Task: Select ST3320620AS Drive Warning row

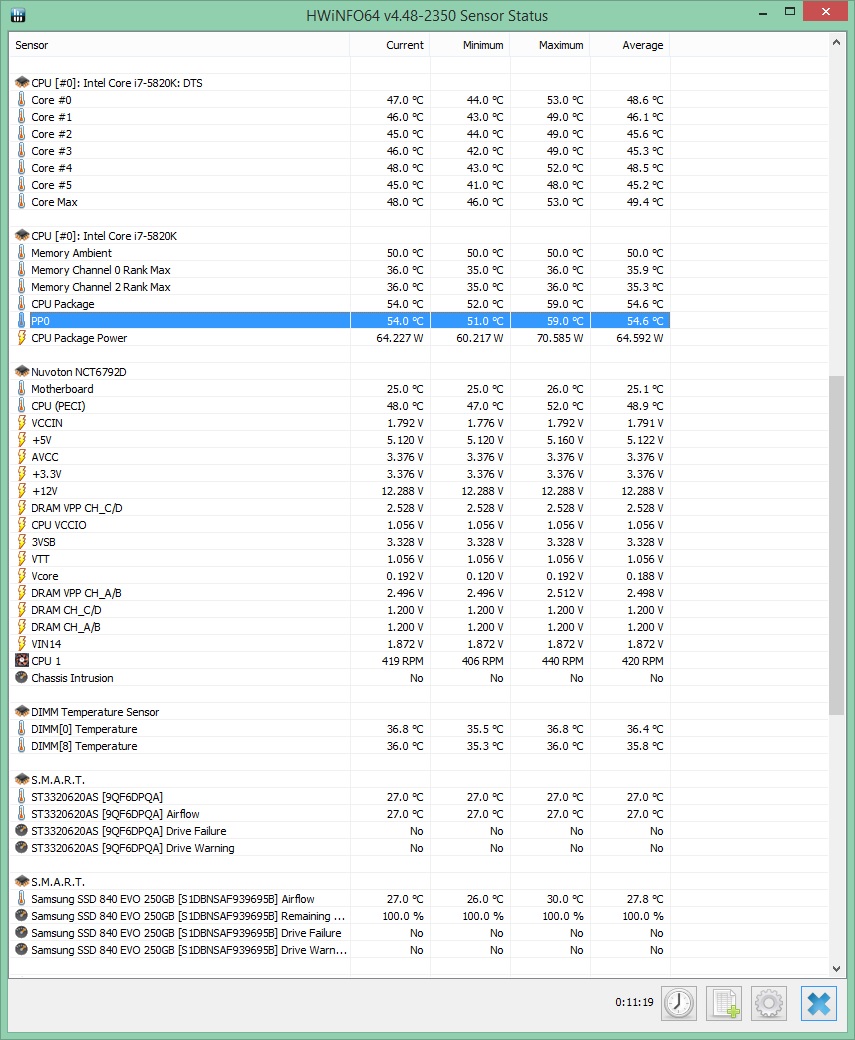Action: pos(340,848)
